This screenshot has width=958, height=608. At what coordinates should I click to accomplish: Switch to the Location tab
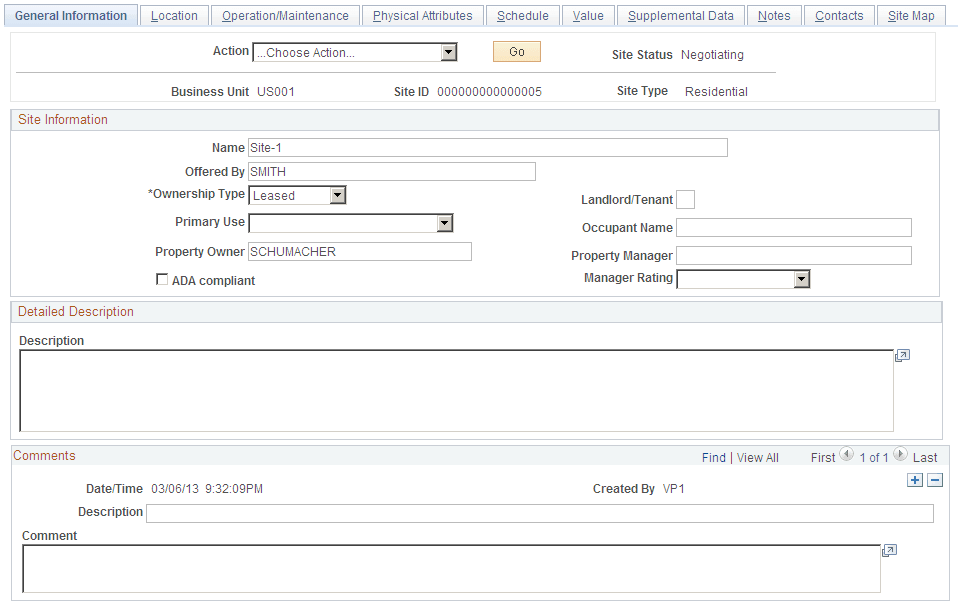(174, 16)
